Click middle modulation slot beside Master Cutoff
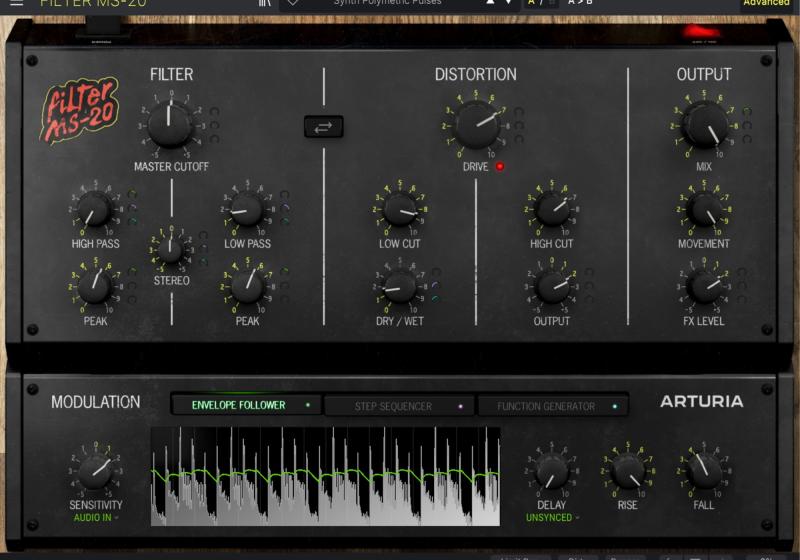Screen dimensions: 800x560 click(x=214, y=125)
